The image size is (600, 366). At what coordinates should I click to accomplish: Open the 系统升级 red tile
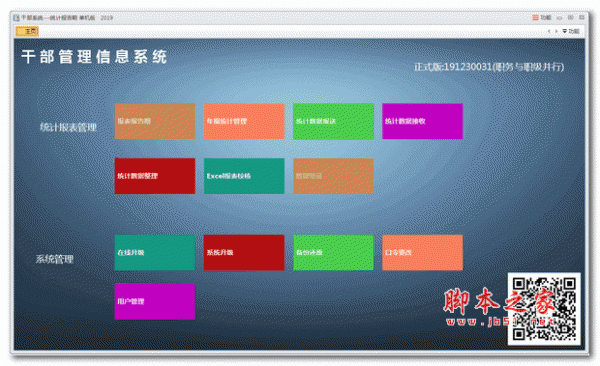tap(244, 252)
